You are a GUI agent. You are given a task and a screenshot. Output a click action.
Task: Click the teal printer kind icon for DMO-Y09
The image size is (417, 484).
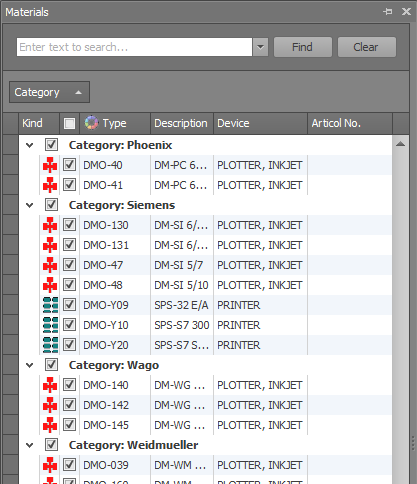tap(50, 305)
